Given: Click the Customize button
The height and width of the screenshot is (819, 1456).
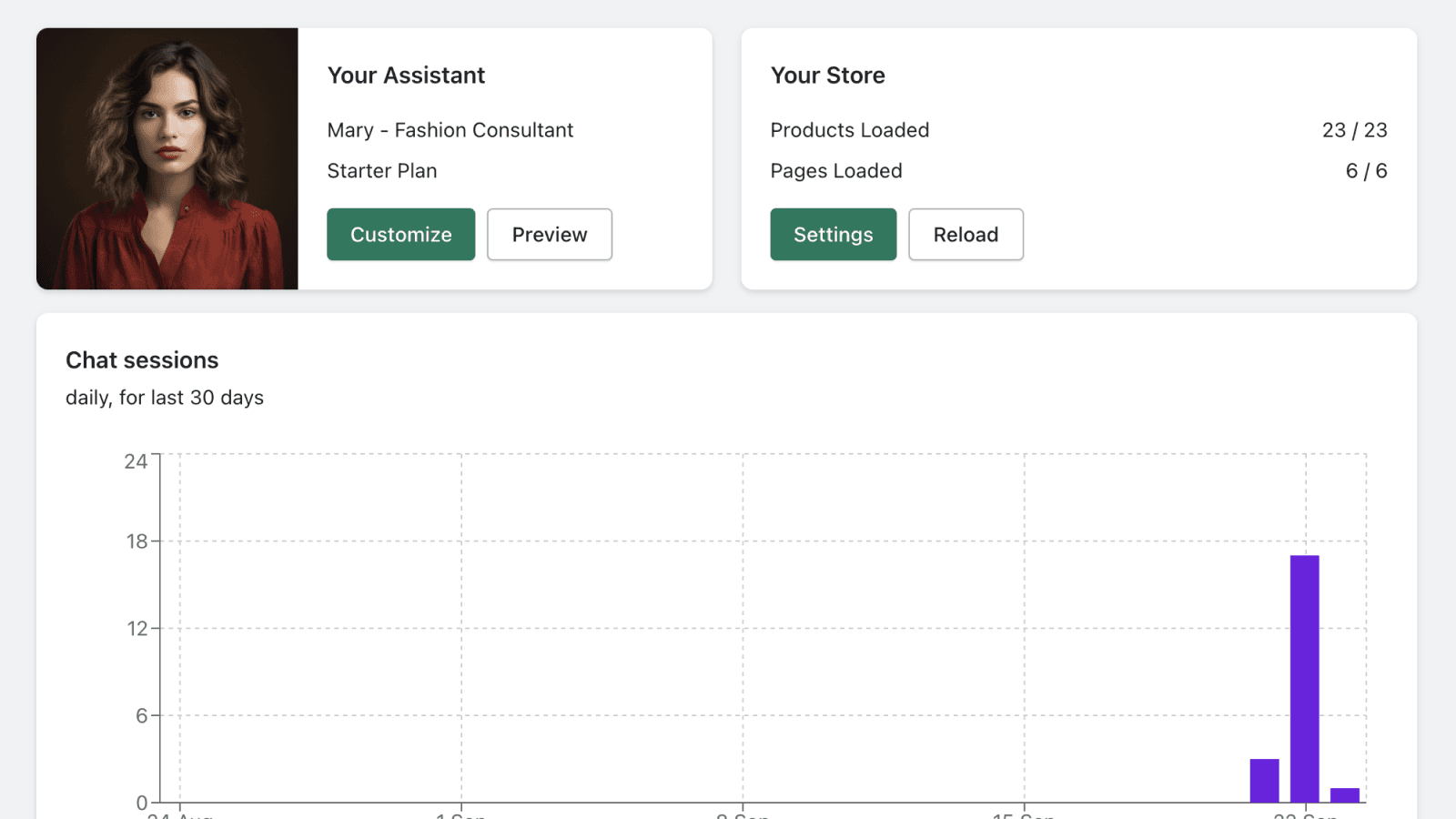Looking at the screenshot, I should pos(400,235).
